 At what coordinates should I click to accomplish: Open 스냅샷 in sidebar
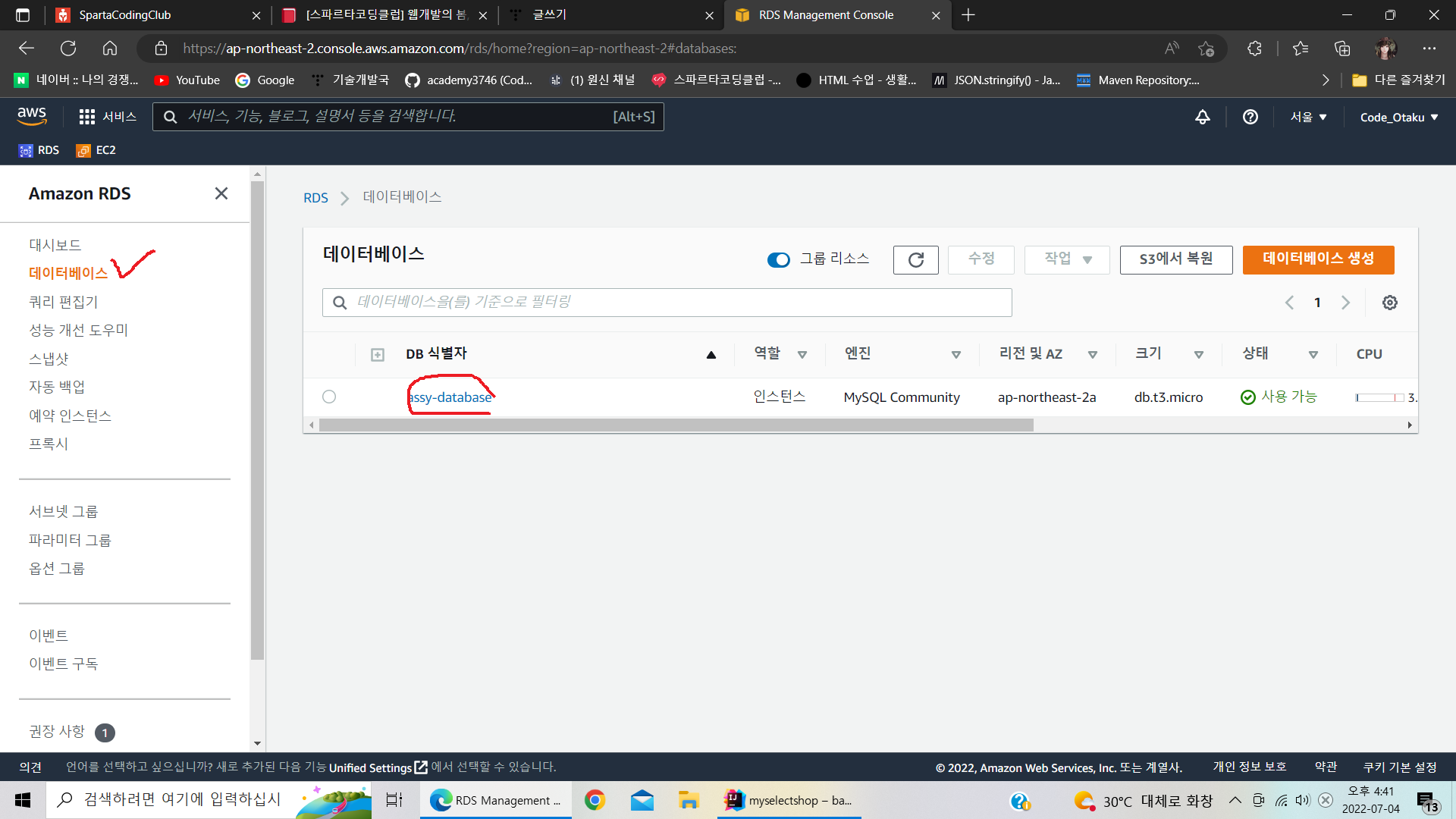49,359
